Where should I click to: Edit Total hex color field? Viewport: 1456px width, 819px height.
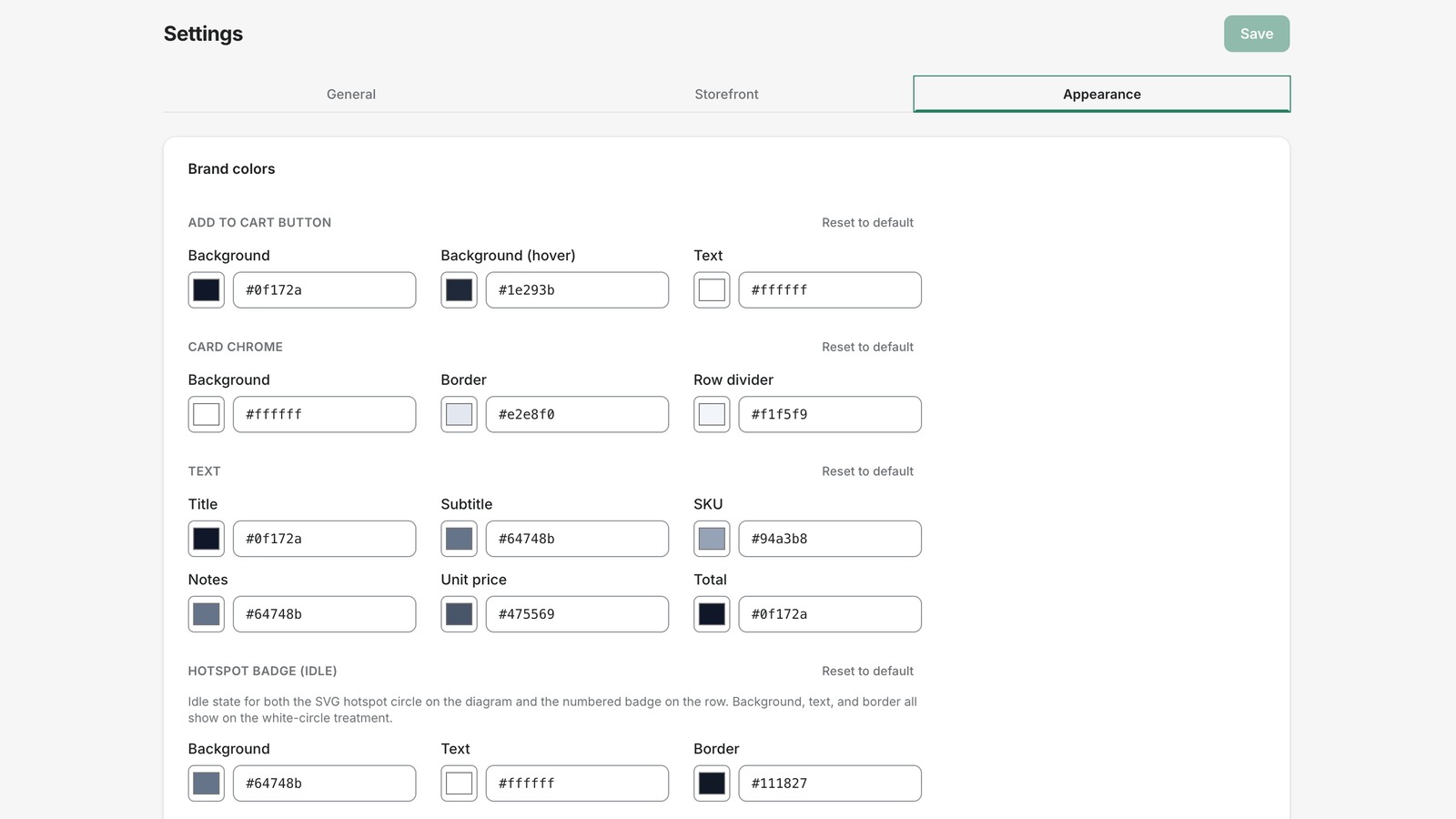[x=830, y=614]
